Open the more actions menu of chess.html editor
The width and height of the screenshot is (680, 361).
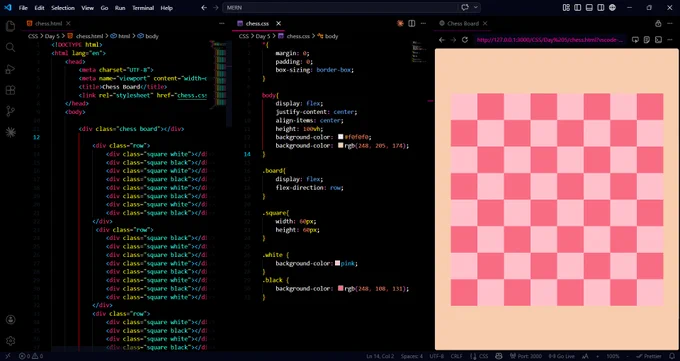click(222, 23)
